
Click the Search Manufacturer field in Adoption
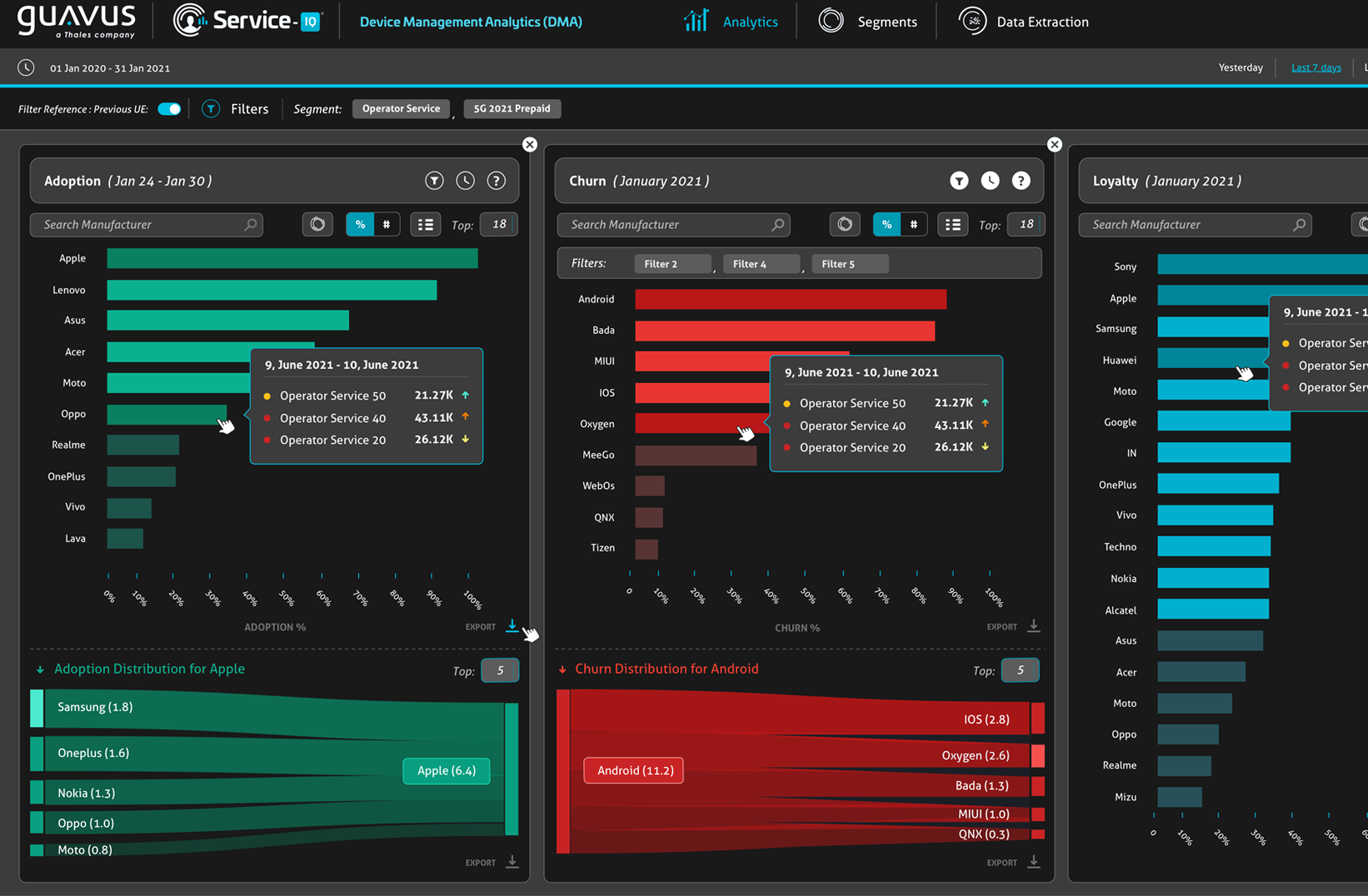pyautogui.click(x=137, y=225)
